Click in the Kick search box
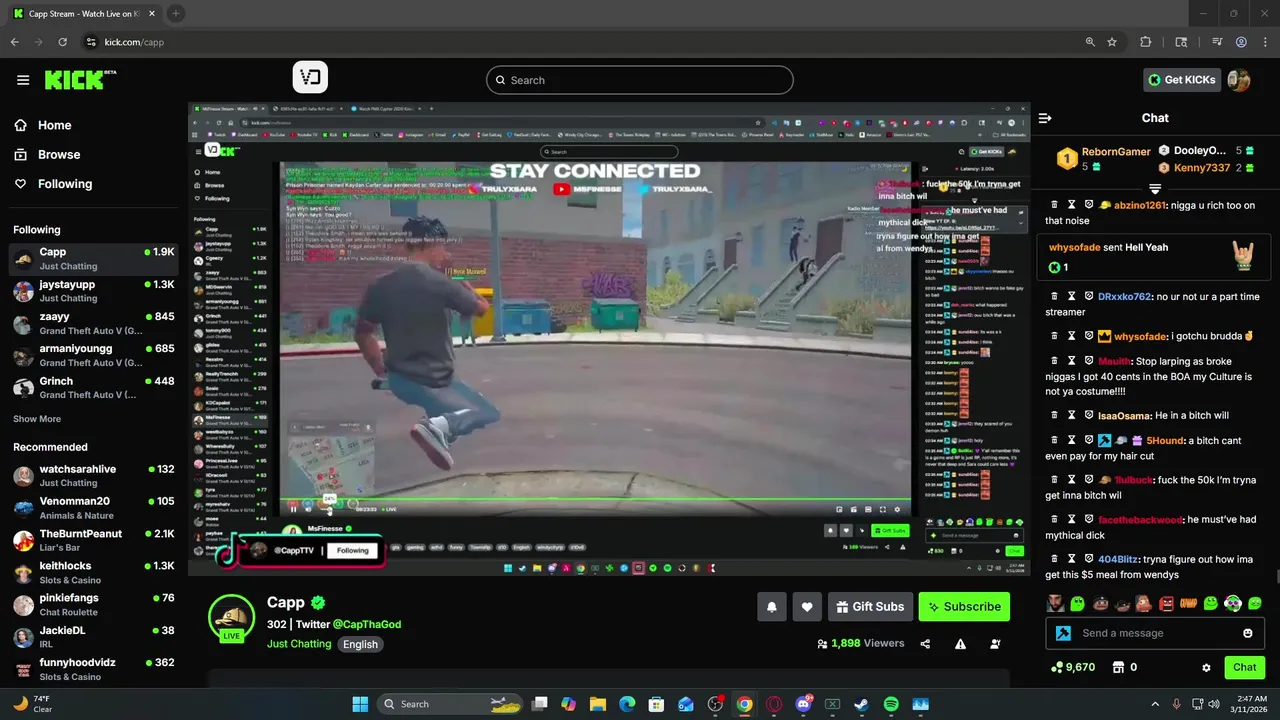 [640, 80]
